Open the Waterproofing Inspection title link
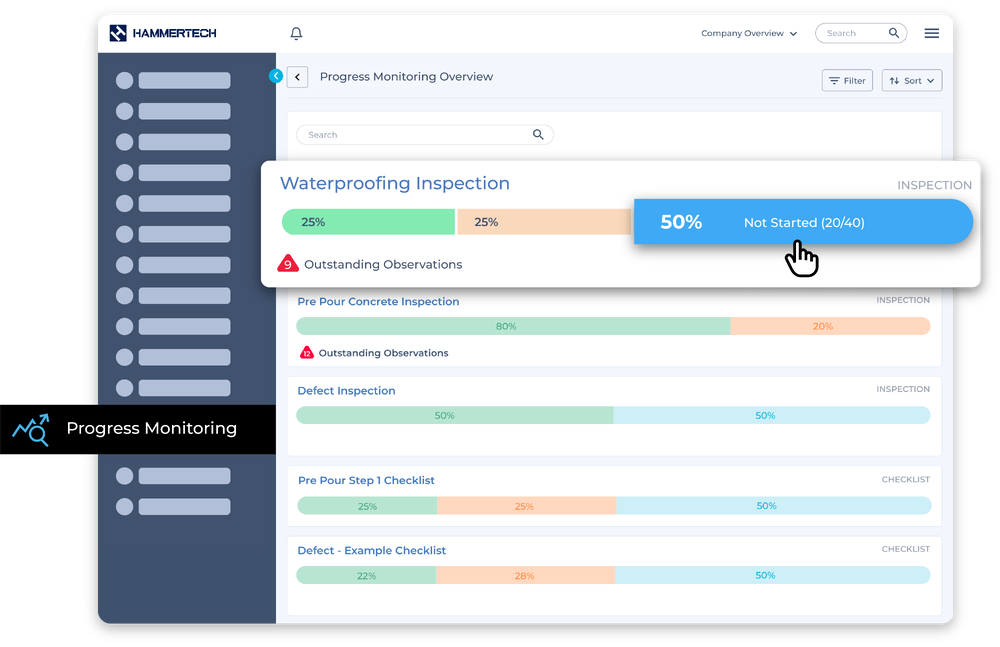Image resolution: width=1000 pixels, height=647 pixels. click(x=394, y=183)
